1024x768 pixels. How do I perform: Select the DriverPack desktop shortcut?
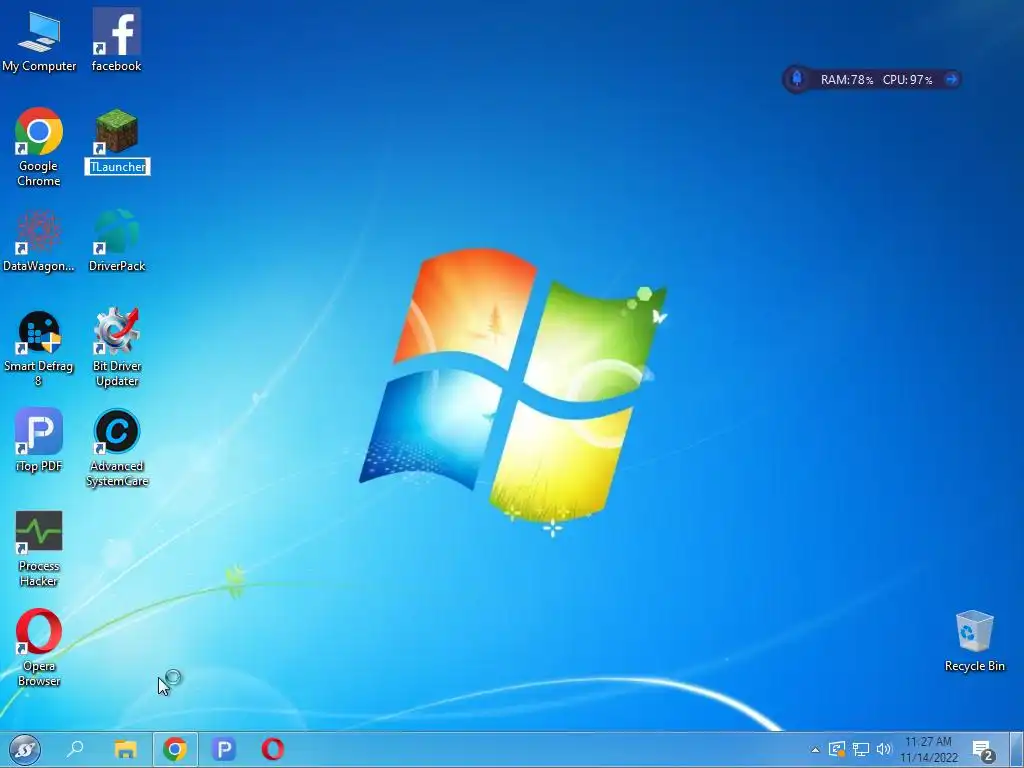point(117,240)
